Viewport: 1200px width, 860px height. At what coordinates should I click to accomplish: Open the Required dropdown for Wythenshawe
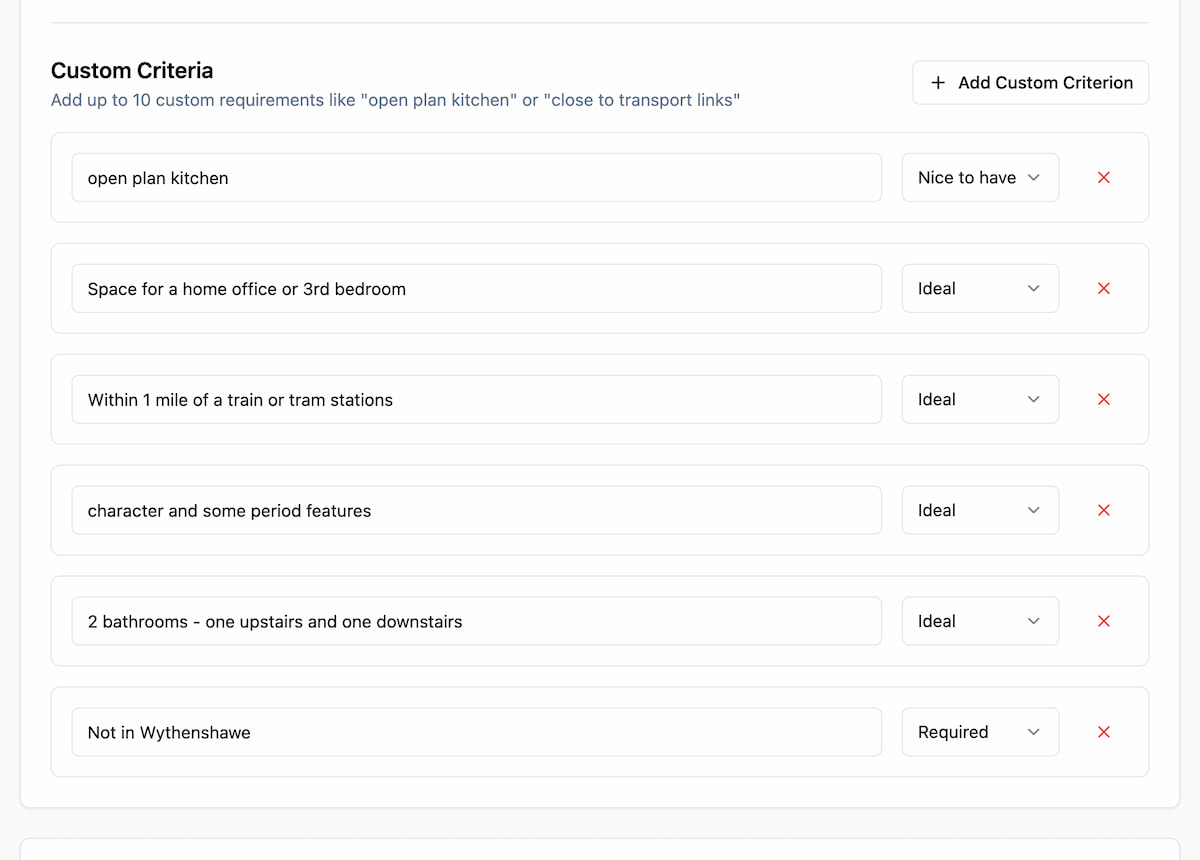click(x=979, y=733)
